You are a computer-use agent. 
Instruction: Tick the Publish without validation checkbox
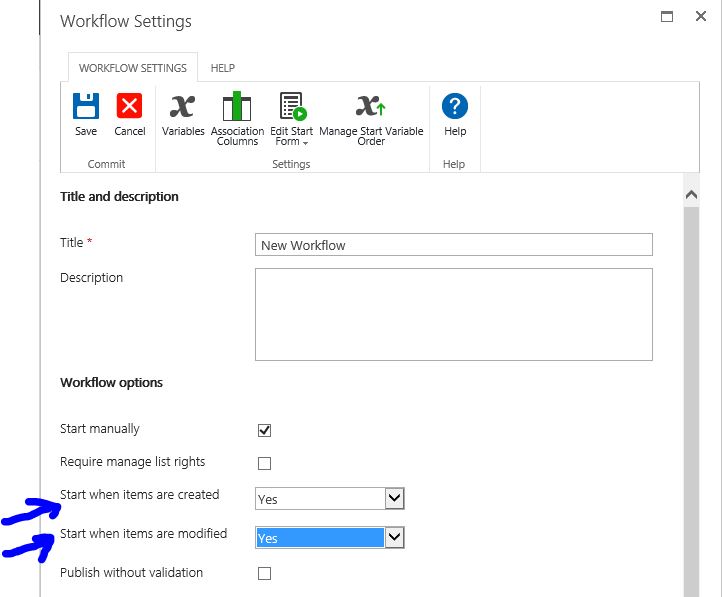tap(265, 574)
